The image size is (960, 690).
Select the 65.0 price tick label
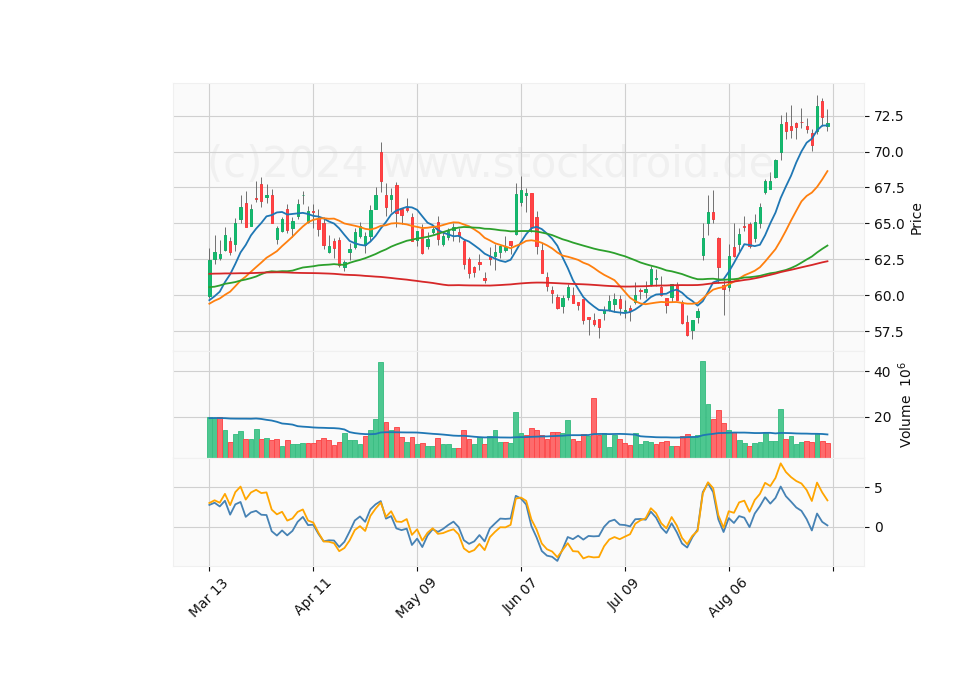tap(888, 224)
